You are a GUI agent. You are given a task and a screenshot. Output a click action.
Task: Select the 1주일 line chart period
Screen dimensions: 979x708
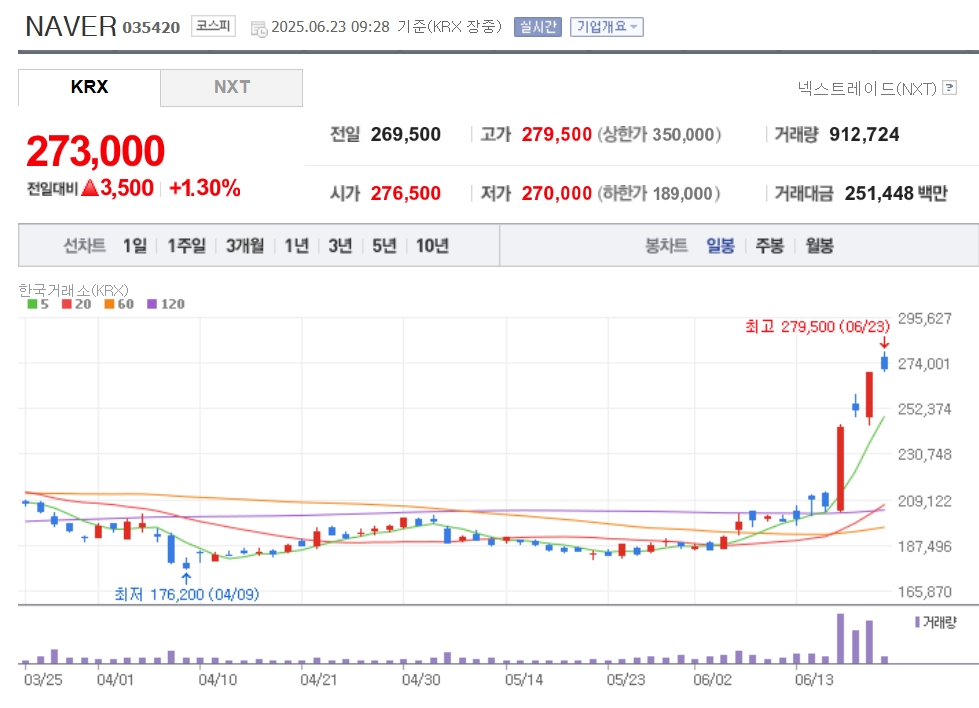tap(186, 245)
